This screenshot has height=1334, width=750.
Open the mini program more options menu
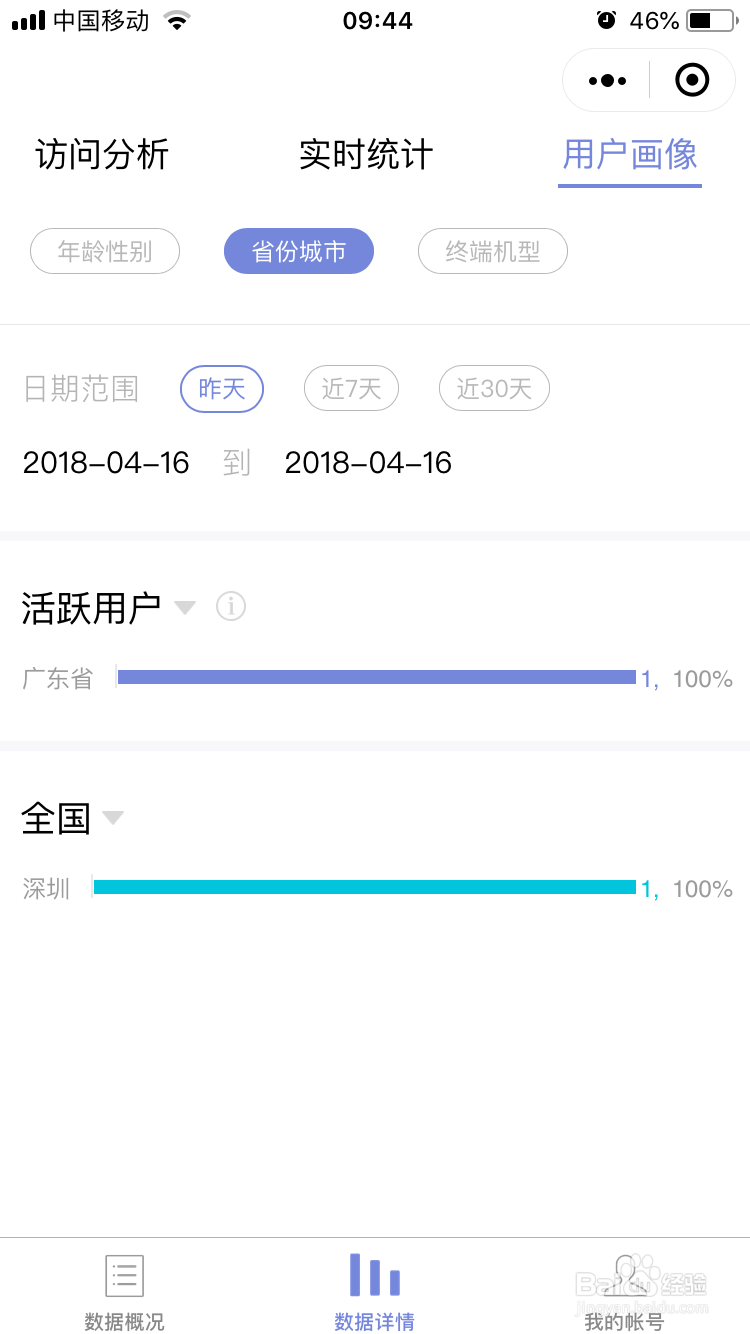click(x=608, y=80)
